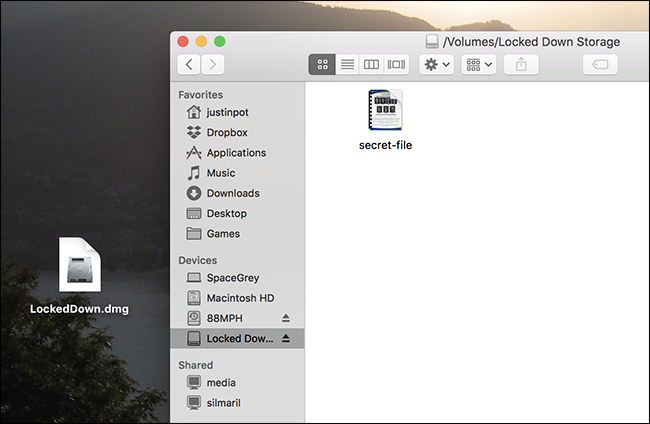This screenshot has width=650, height=424.
Task: Switch to Cover Flow view
Action: [396, 64]
